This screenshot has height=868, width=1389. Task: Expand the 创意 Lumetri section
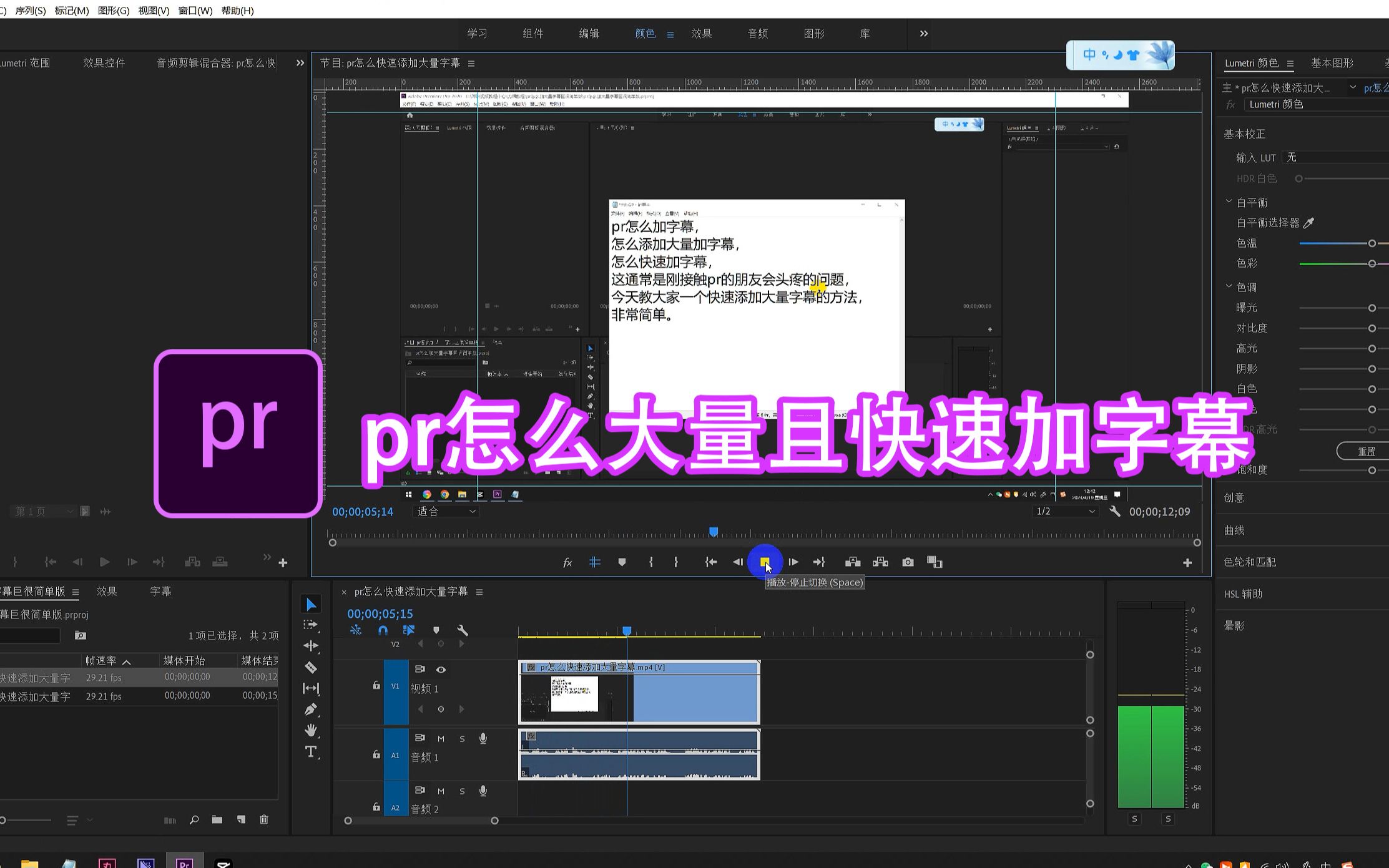(x=1234, y=497)
